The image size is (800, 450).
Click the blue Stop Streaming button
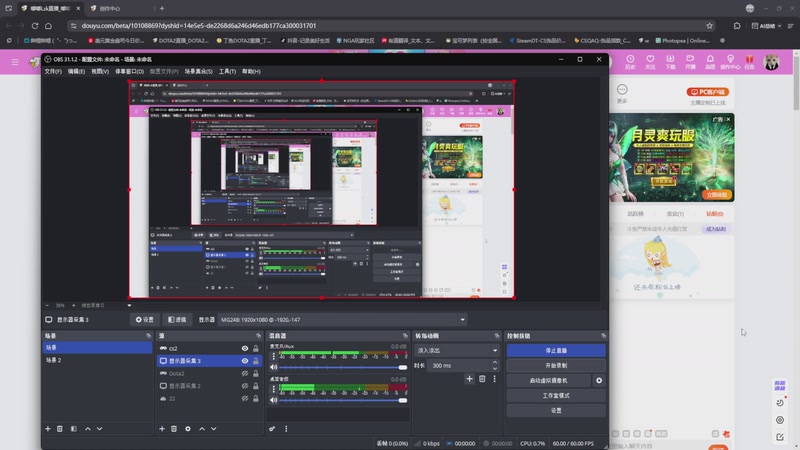[x=556, y=351]
